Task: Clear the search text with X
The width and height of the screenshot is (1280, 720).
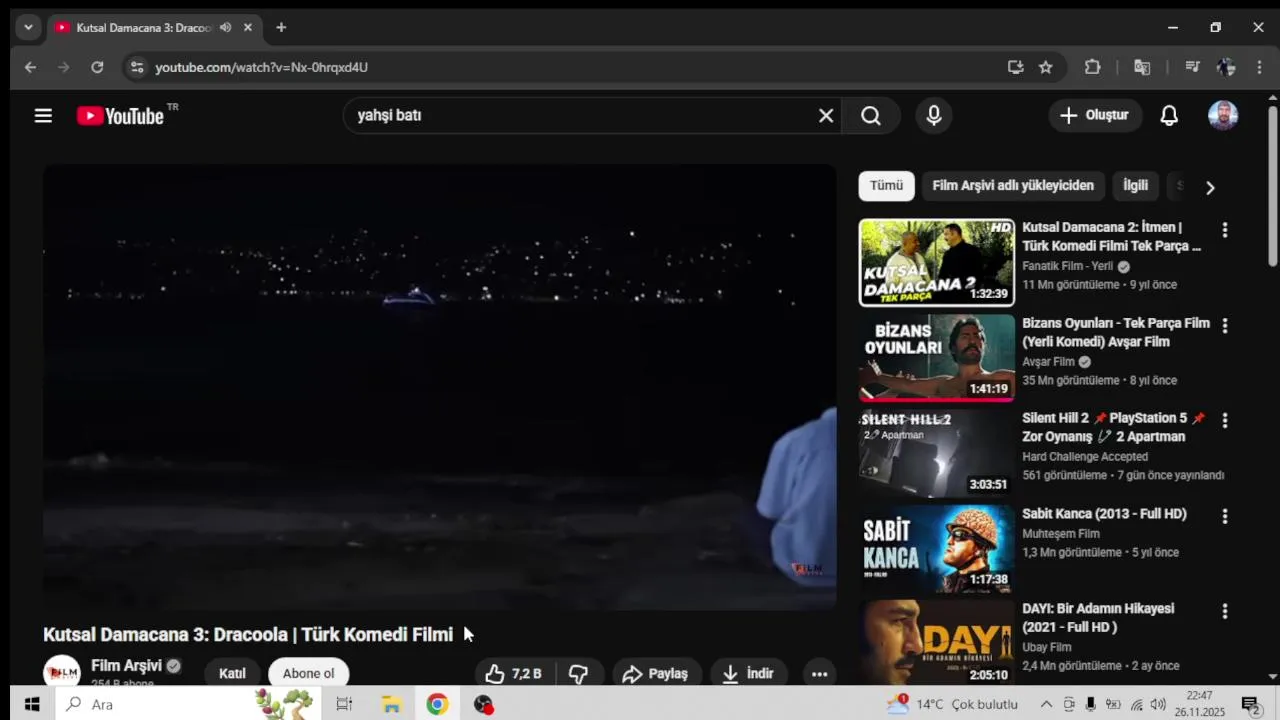Action: pos(826,116)
